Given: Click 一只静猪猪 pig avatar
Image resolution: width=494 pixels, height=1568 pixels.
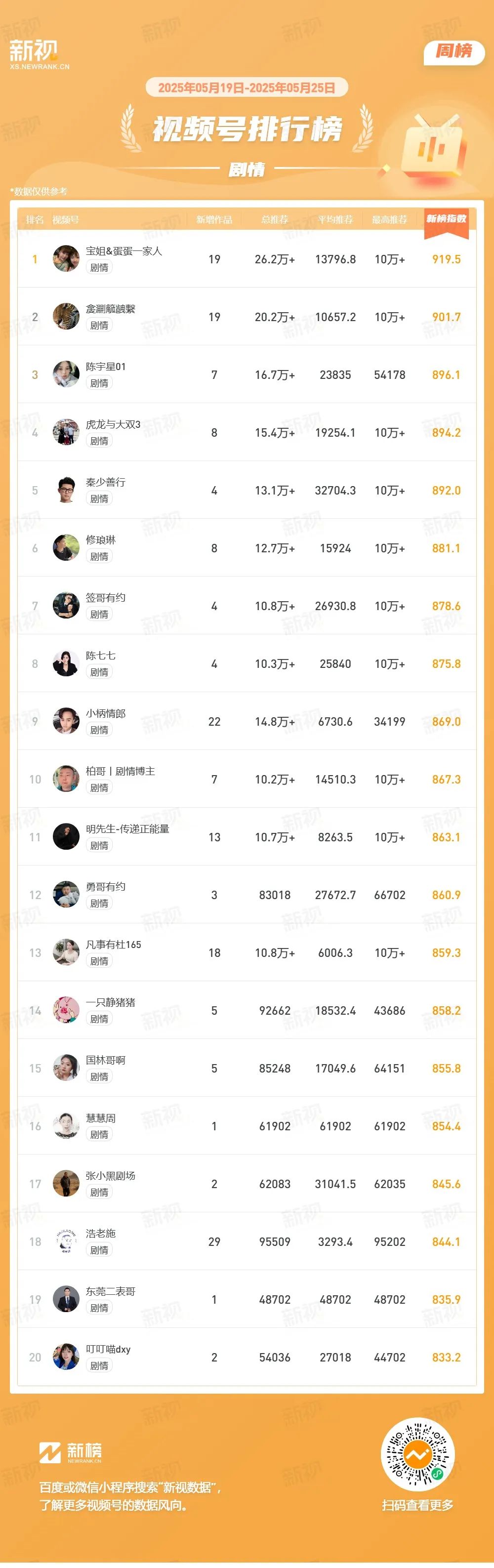Looking at the screenshot, I should point(66,1010).
